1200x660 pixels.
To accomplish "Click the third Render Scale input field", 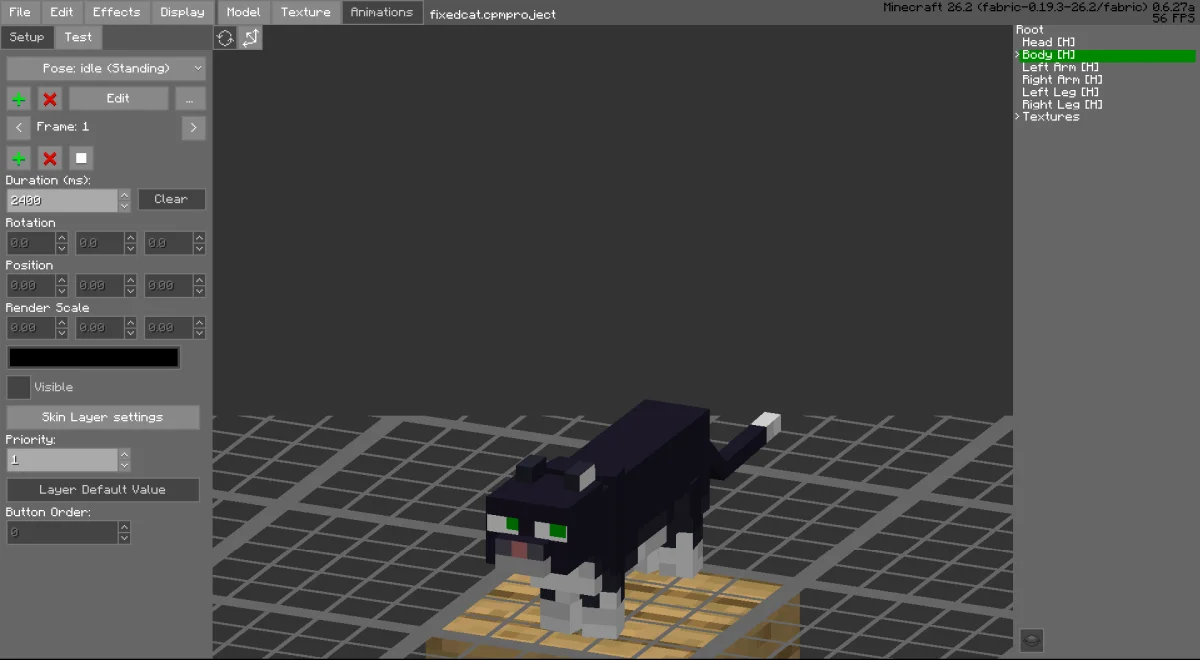I will pos(169,328).
